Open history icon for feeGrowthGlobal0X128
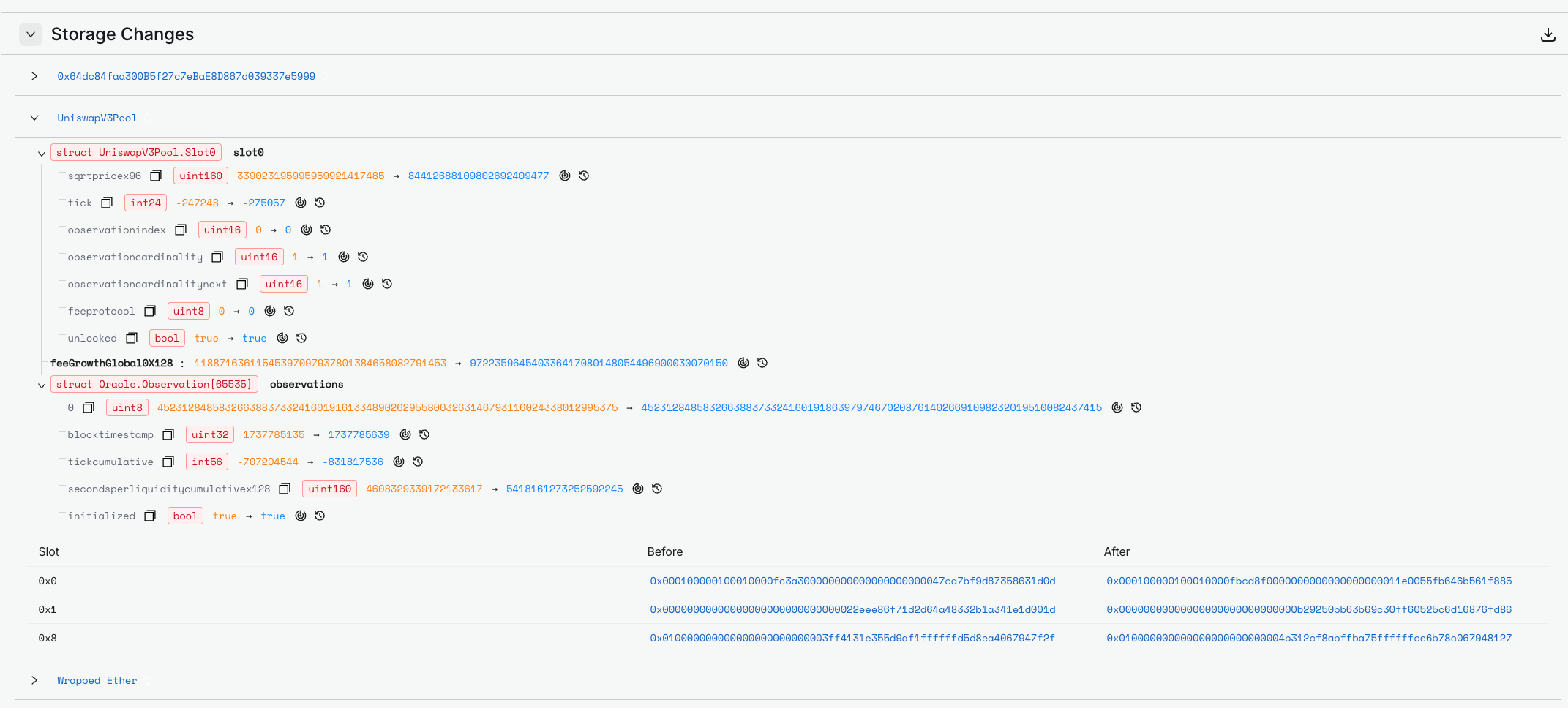1568x708 pixels. pyautogui.click(x=762, y=363)
